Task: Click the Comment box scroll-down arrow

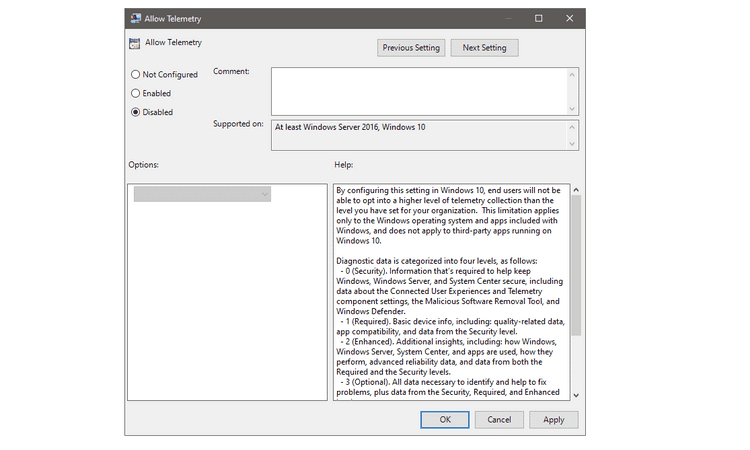Action: click(572, 108)
